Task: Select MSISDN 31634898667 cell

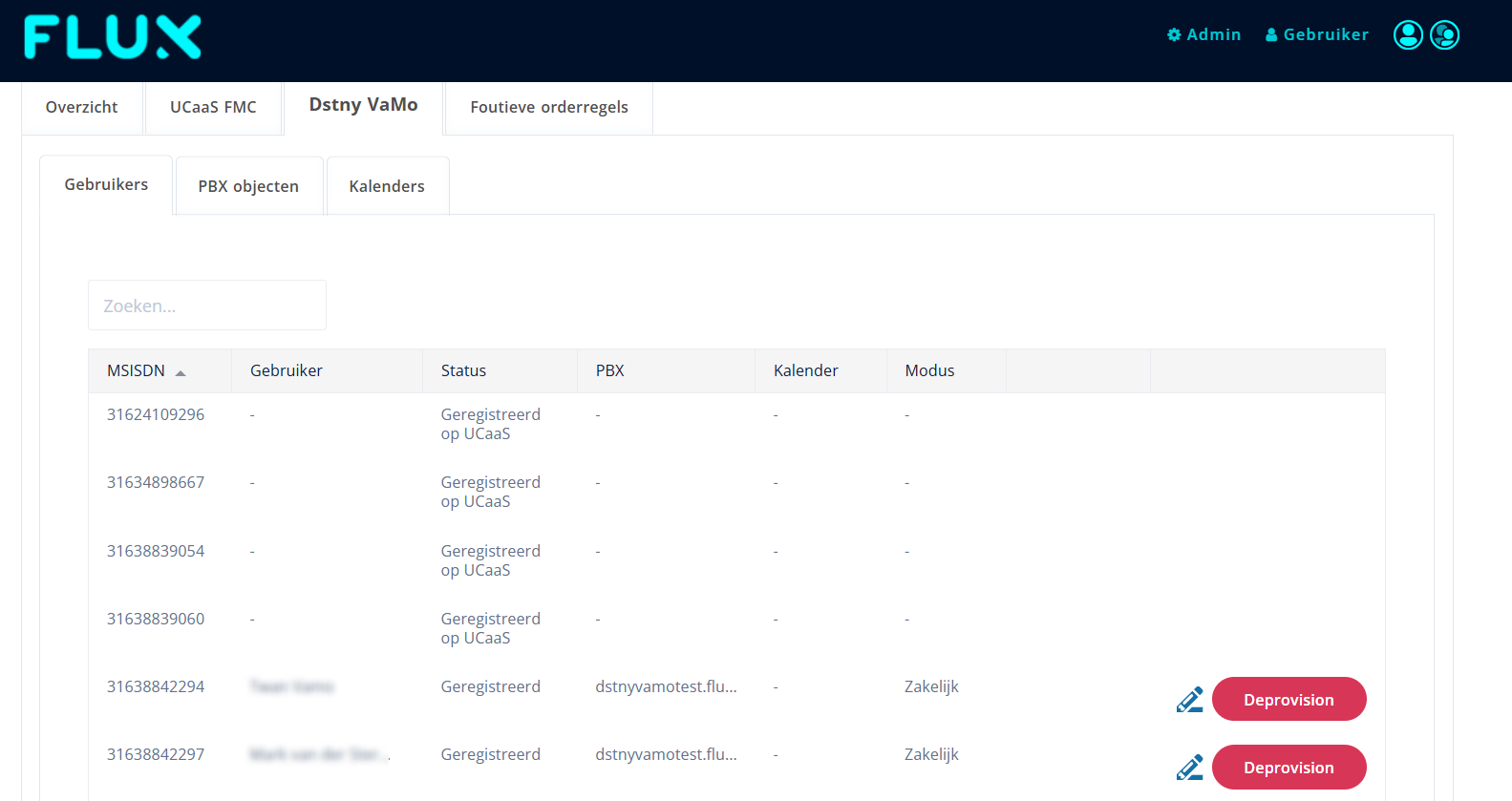Action: (156, 482)
